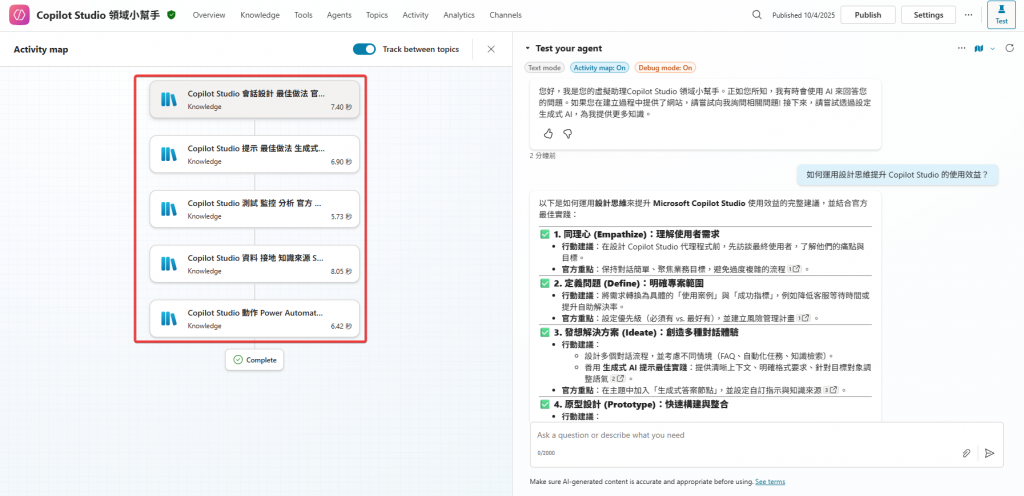Click the agent name Copilot Studio 領域小幫手

[x=97, y=14]
